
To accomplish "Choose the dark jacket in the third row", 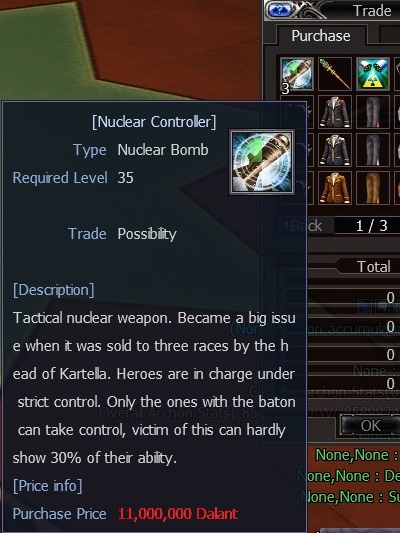I will (335, 150).
